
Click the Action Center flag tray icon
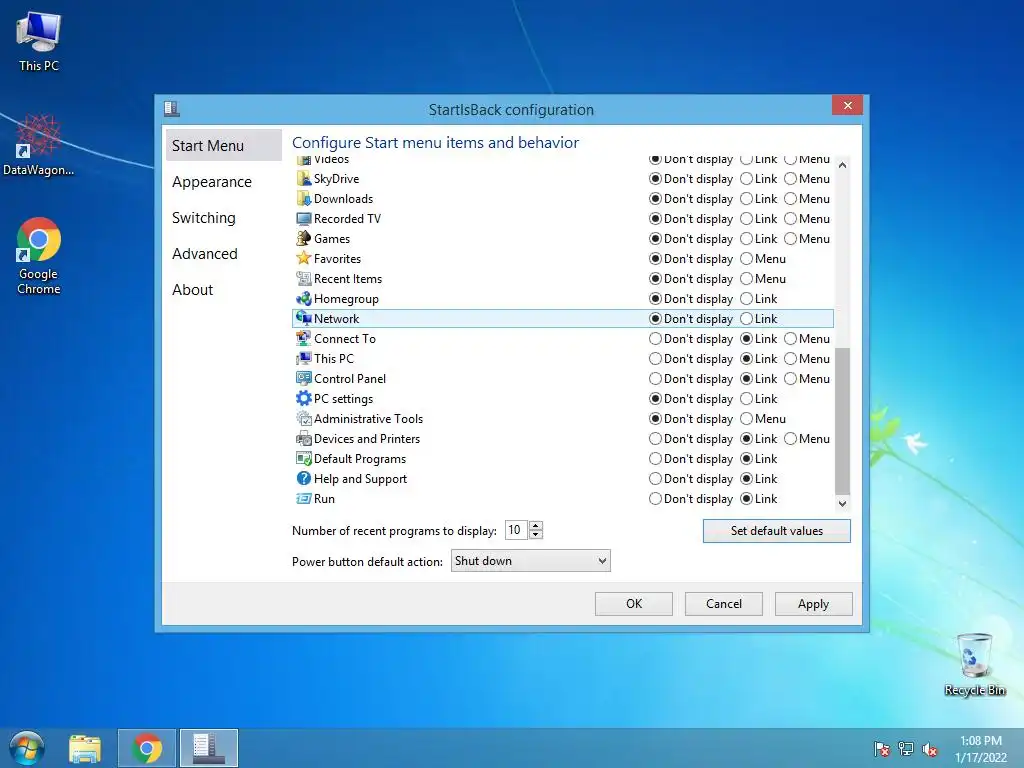(881, 749)
